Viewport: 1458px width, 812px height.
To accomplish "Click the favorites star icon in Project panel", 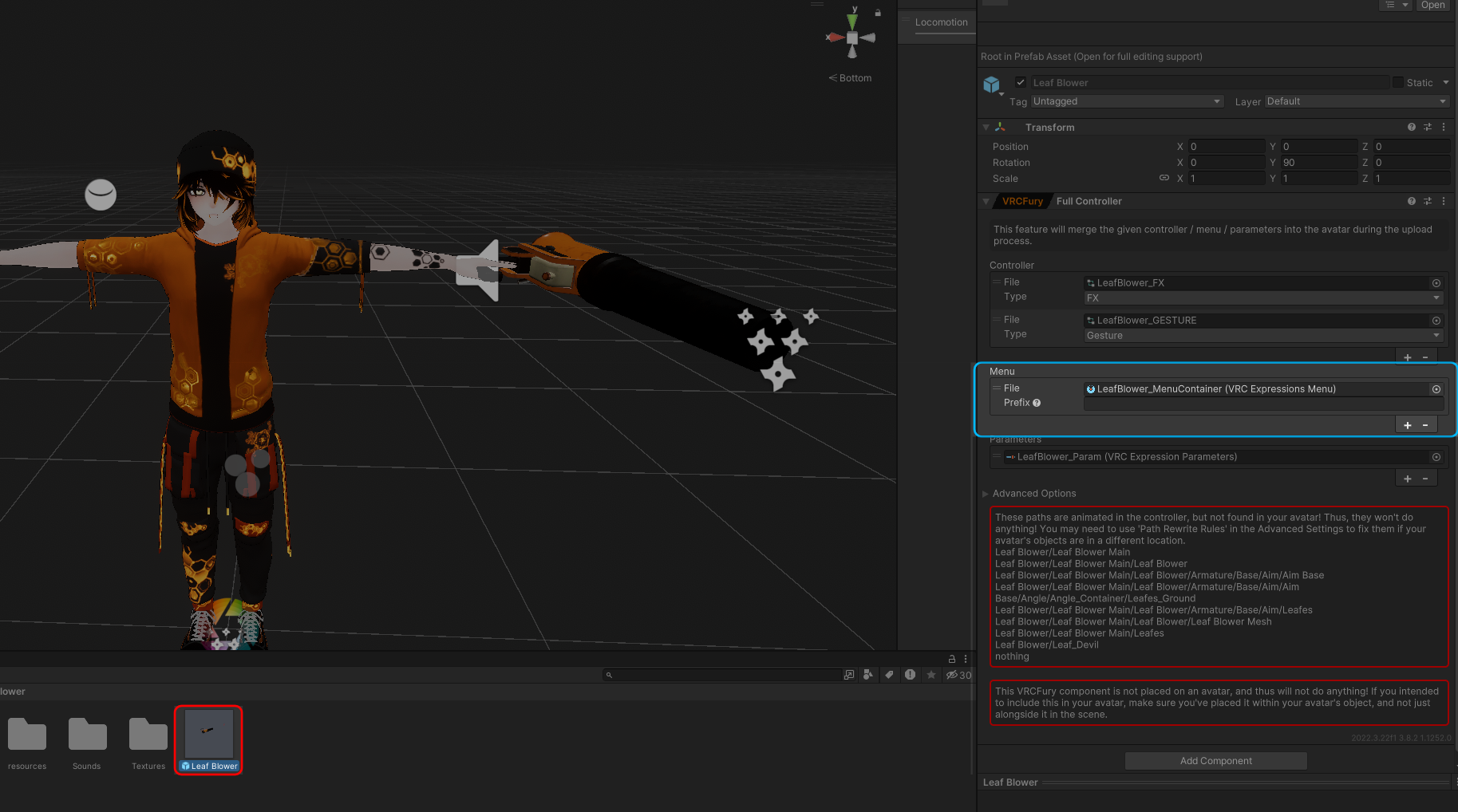I will pos(931,675).
